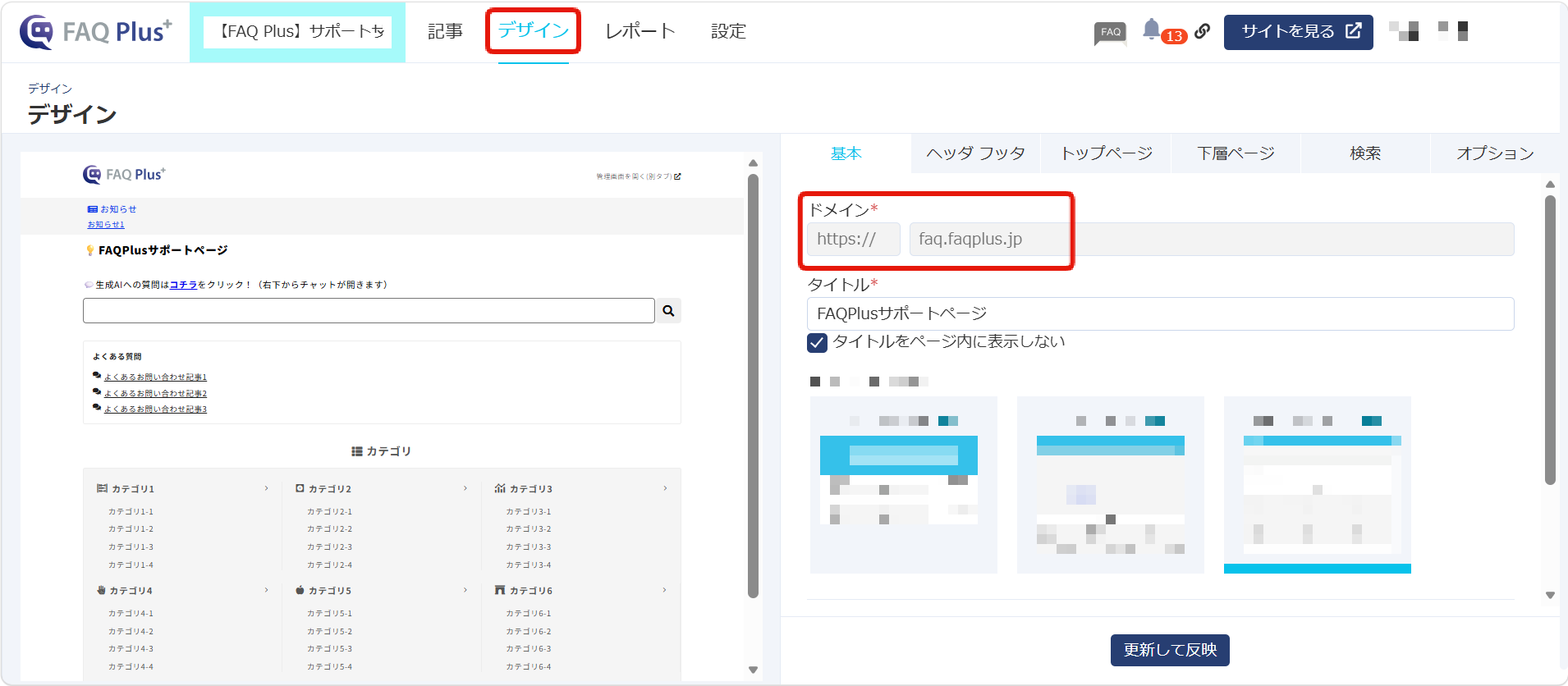Click the preview search magnifier button
This screenshot has width=1568, height=686.
pyautogui.click(x=668, y=311)
